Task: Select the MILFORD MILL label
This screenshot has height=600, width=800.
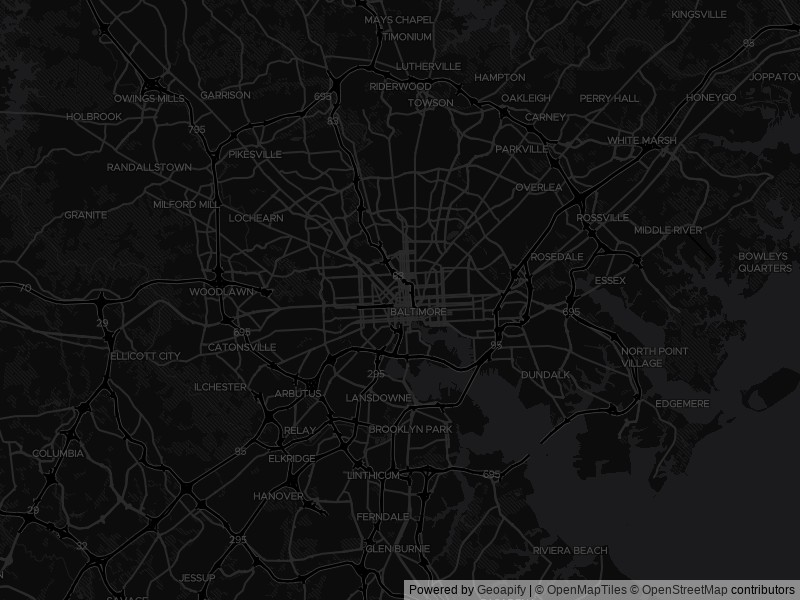Action: [x=186, y=205]
